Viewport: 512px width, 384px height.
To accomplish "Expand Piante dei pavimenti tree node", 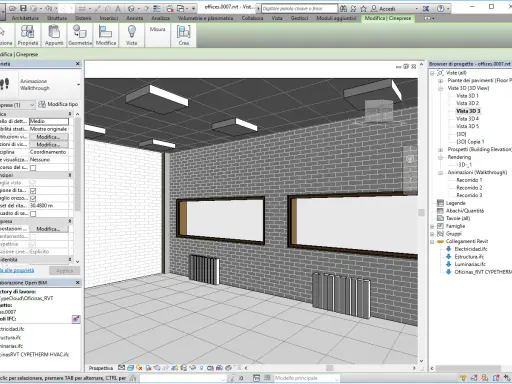I will (440, 81).
